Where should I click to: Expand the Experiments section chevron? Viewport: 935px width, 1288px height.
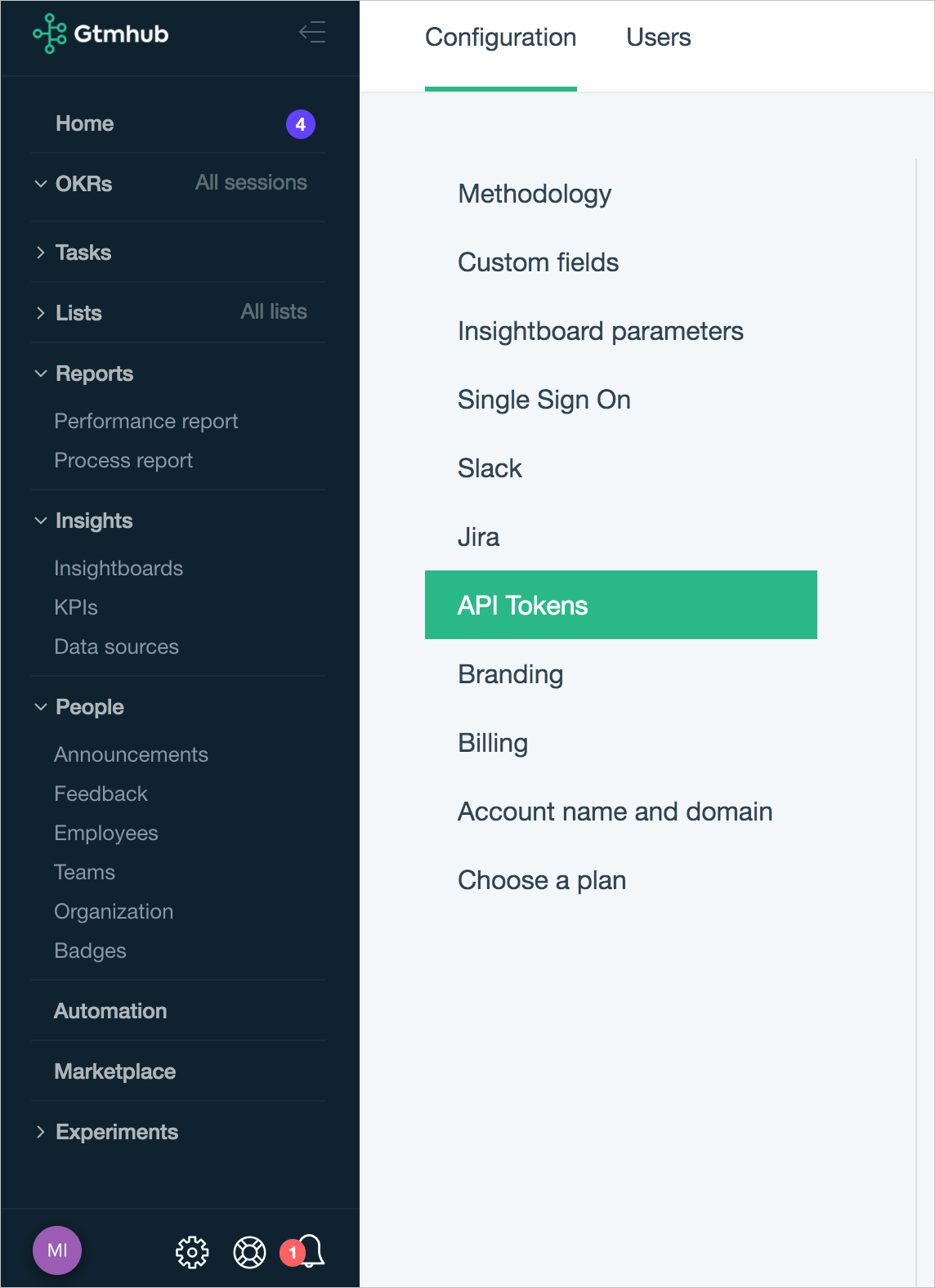[40, 1132]
